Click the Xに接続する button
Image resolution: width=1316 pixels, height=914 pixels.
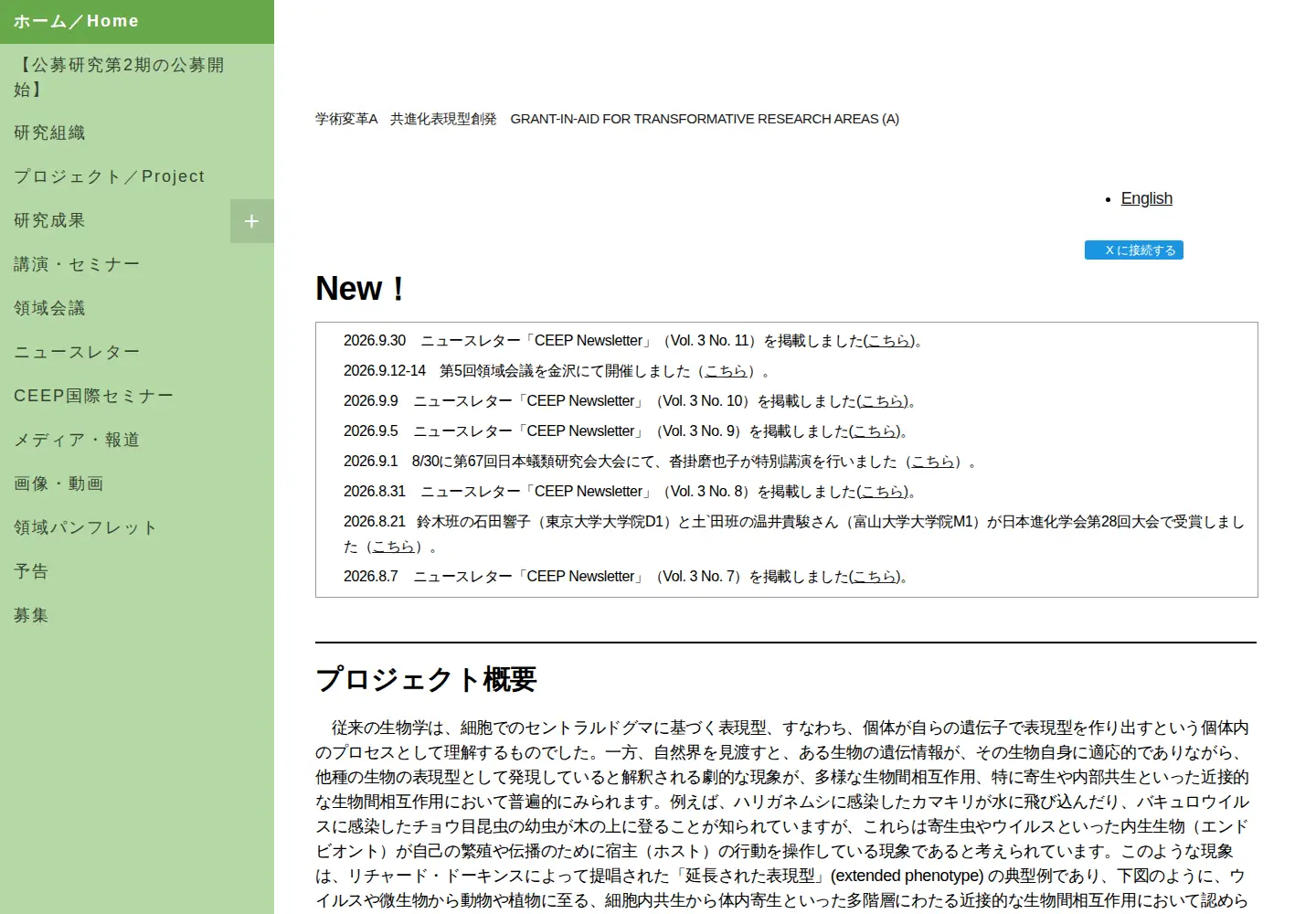point(1134,250)
